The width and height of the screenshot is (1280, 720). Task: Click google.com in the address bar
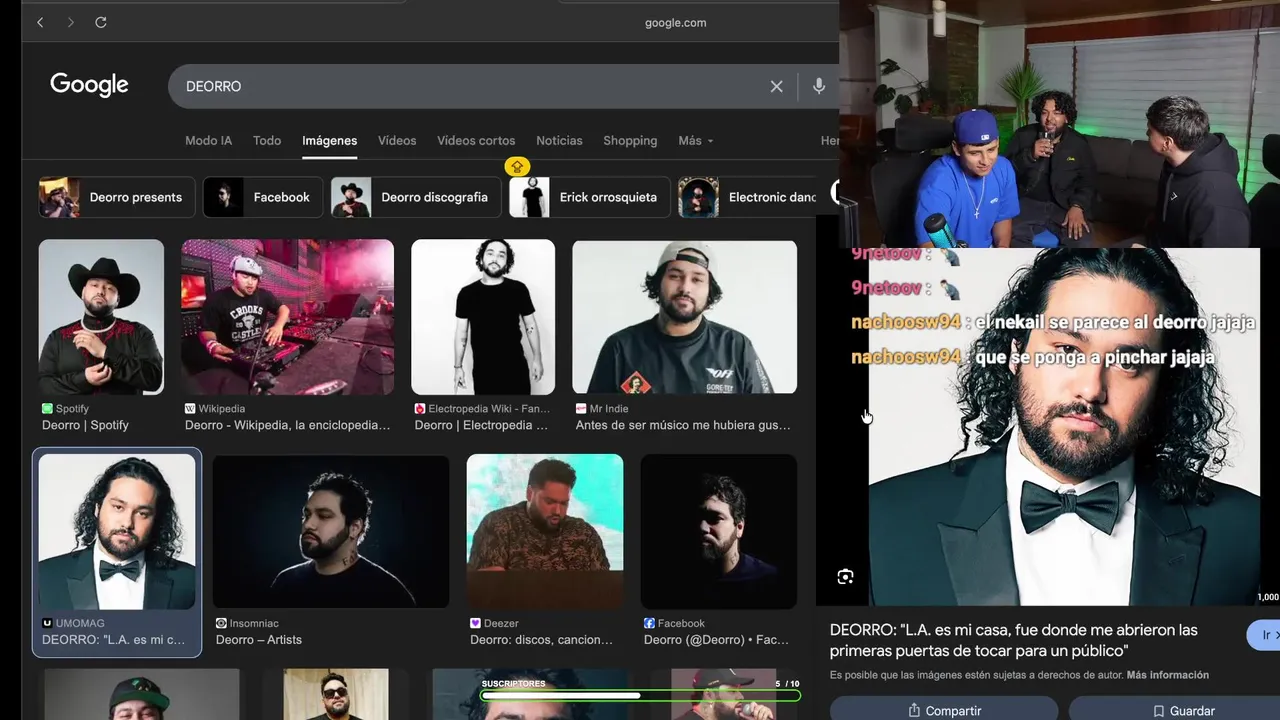[675, 22]
